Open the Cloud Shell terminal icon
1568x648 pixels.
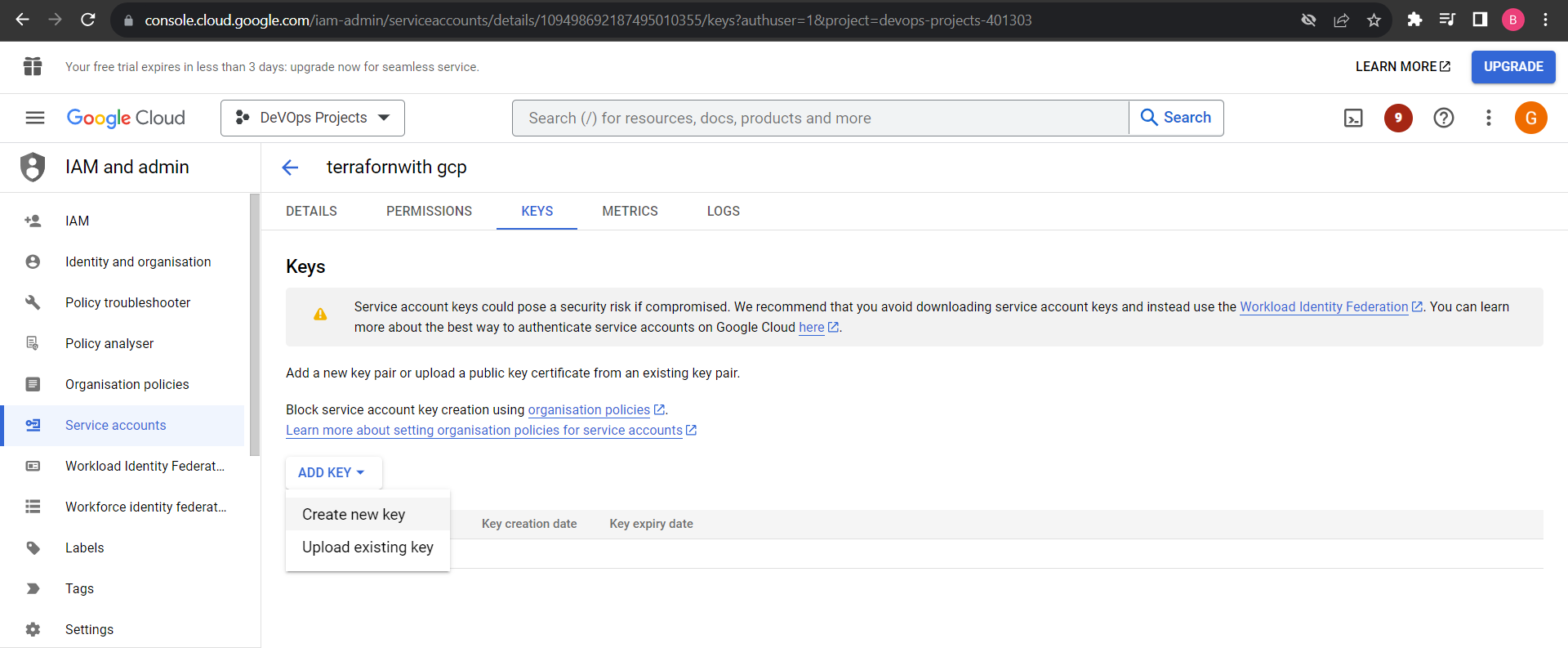1353,118
